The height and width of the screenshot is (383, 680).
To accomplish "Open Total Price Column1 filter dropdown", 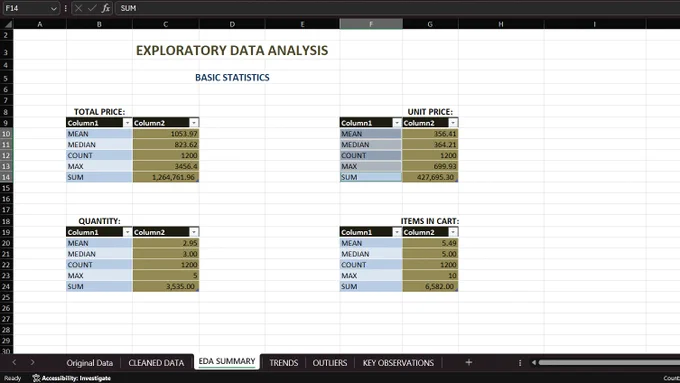I will pyautogui.click(x=127, y=123).
